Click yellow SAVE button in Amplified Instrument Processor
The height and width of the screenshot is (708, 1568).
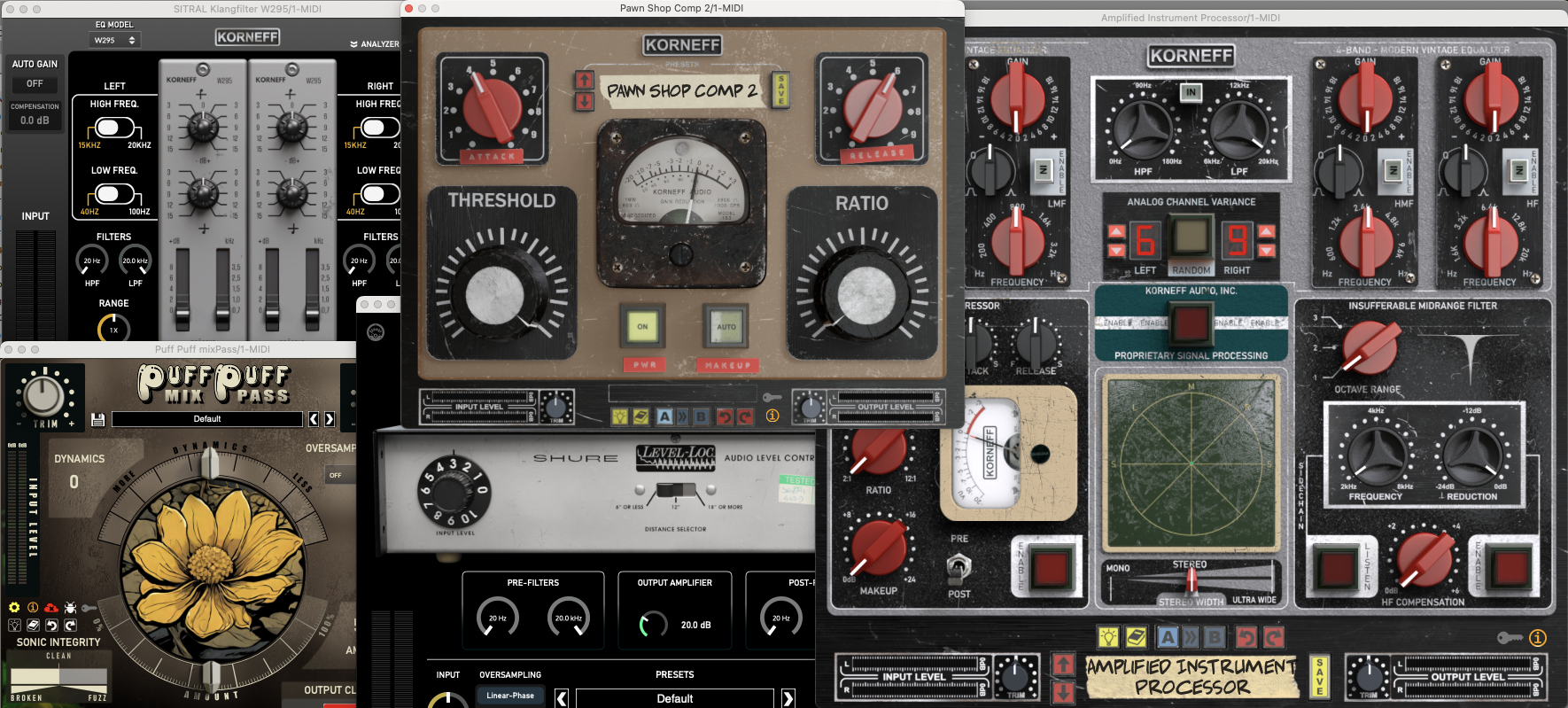point(1320,678)
